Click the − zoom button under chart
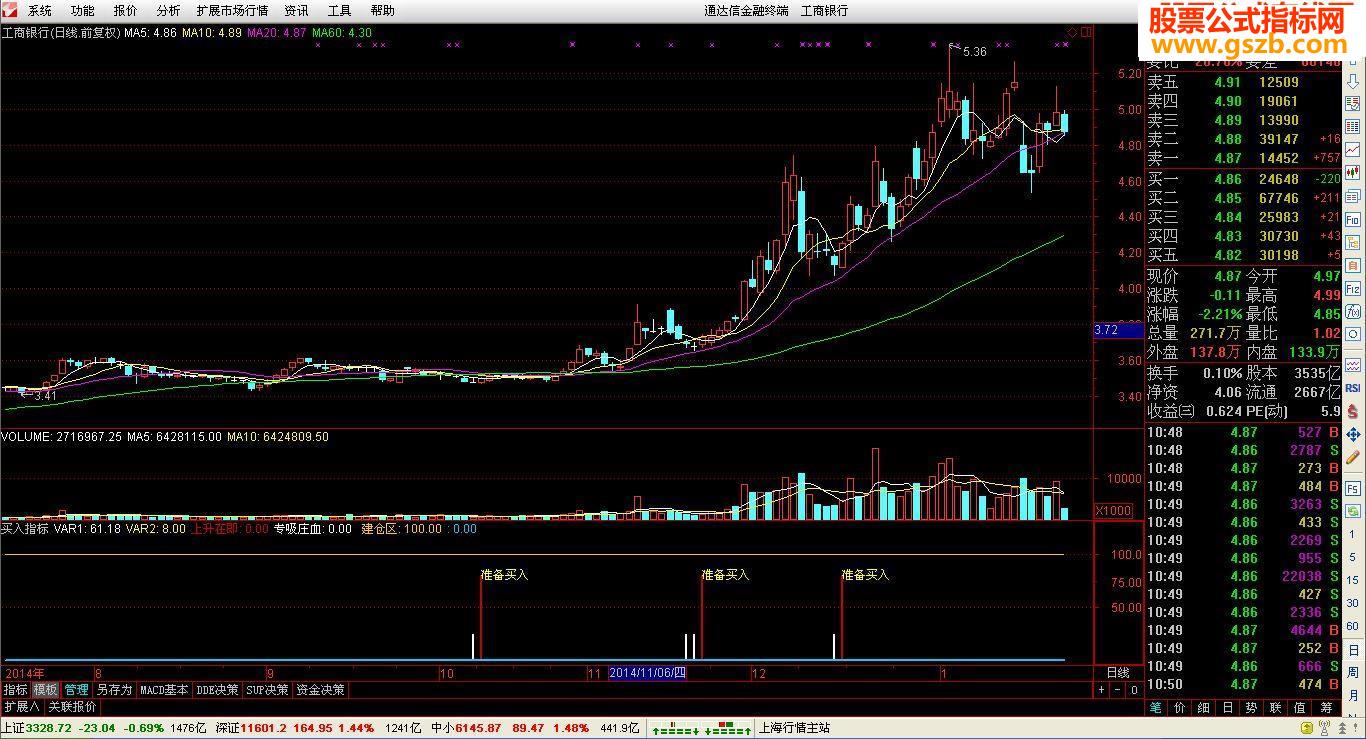Image resolution: width=1366 pixels, height=739 pixels. point(1117,690)
